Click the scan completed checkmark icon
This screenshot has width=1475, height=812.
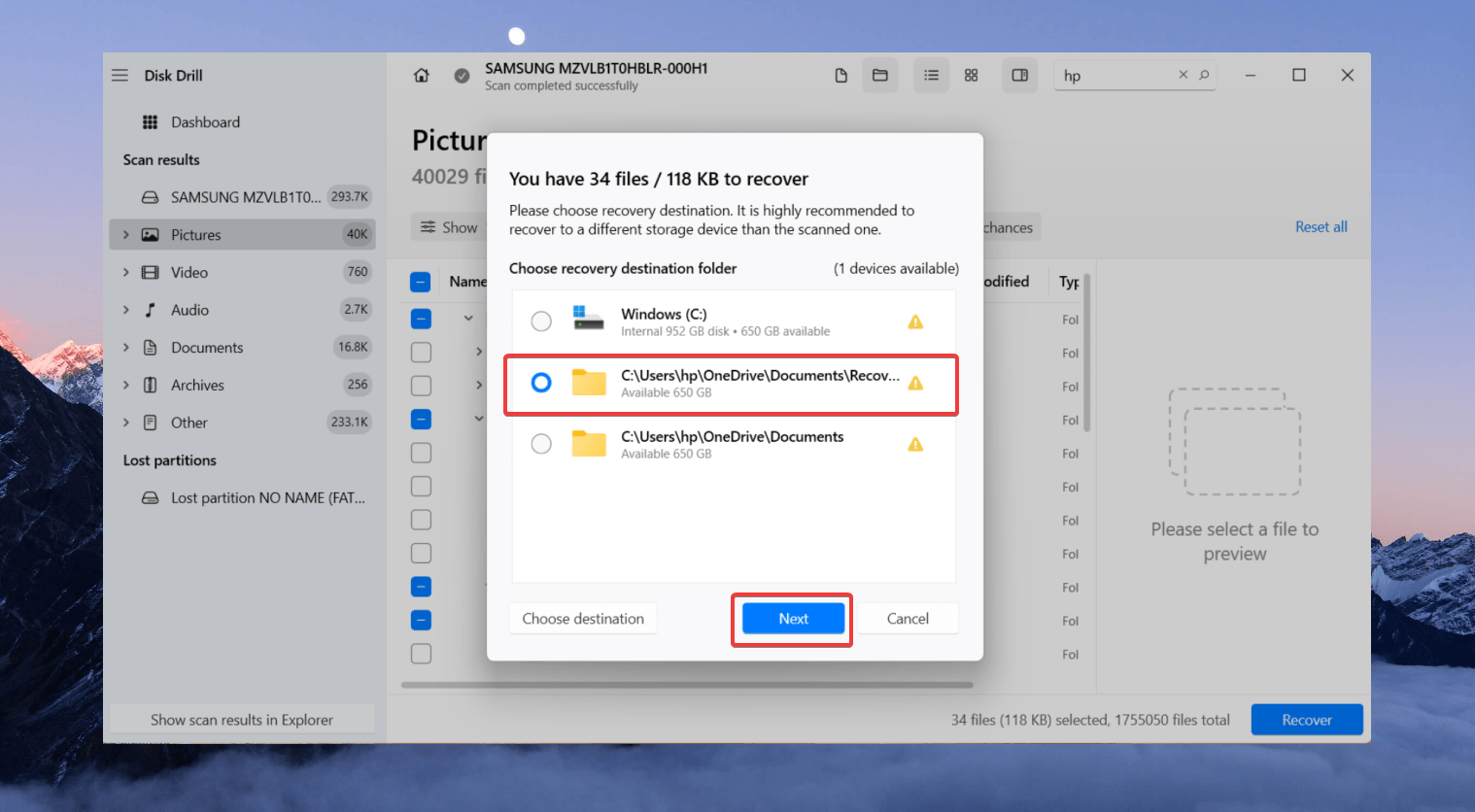pos(463,75)
